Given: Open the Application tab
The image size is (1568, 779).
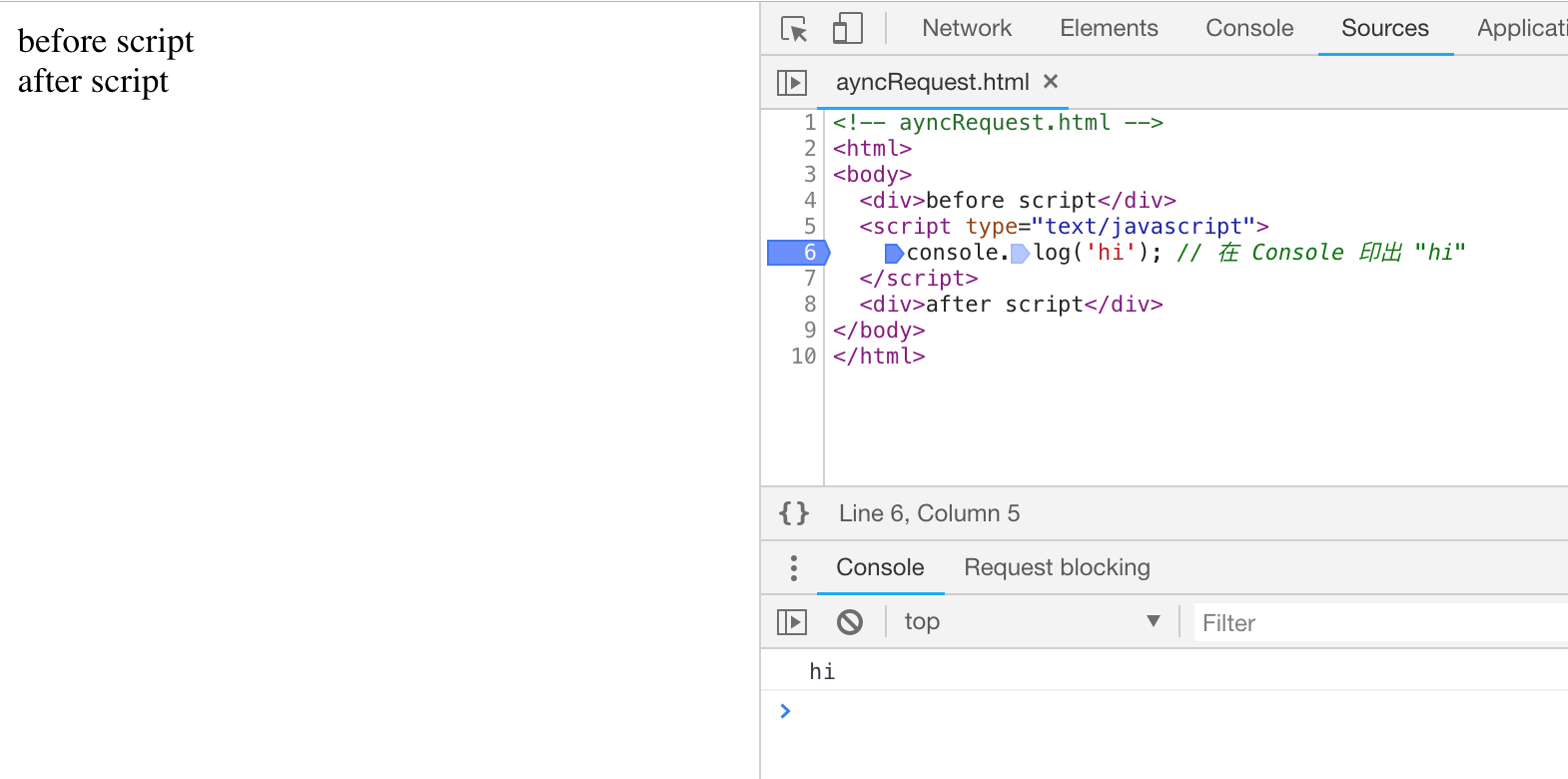Looking at the screenshot, I should tap(1522, 28).
